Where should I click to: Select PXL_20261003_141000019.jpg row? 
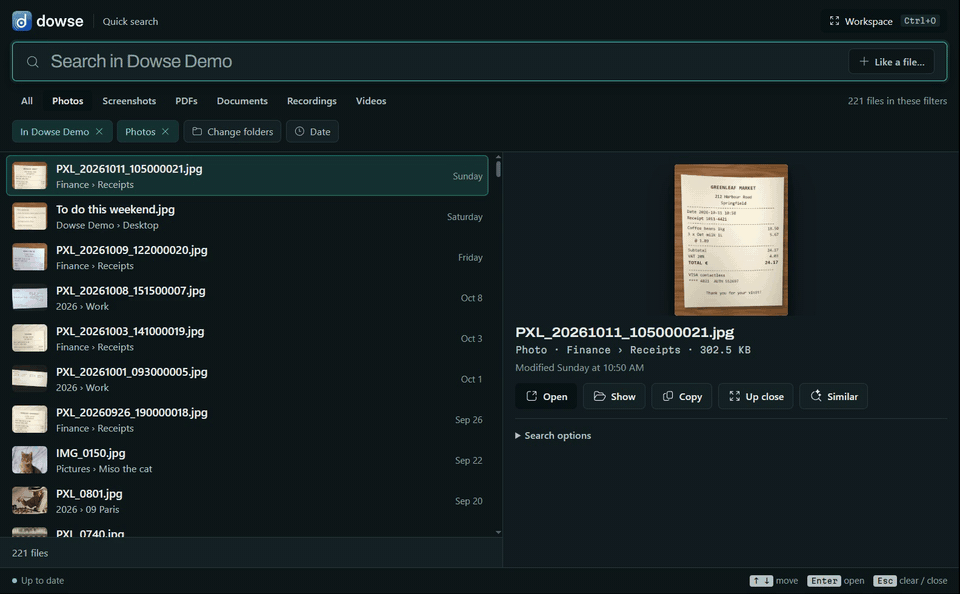[x=247, y=339]
